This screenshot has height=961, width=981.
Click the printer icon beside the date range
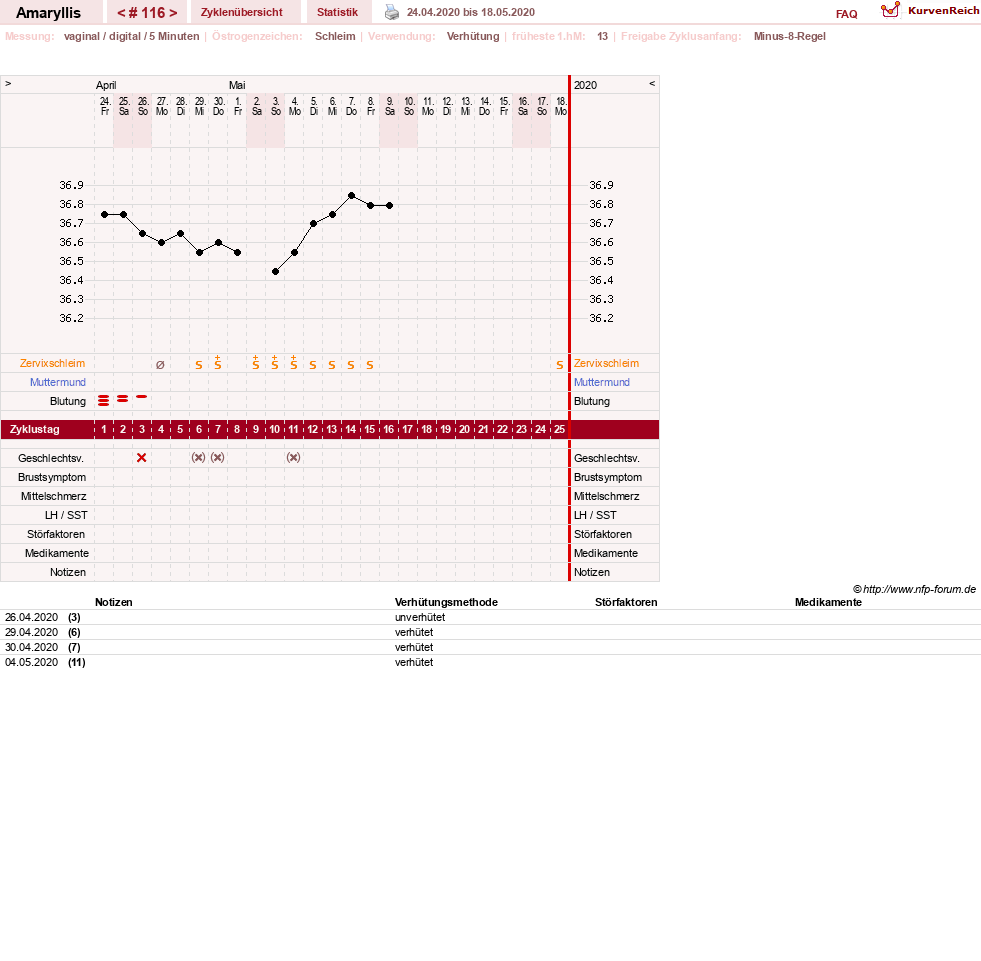[392, 12]
